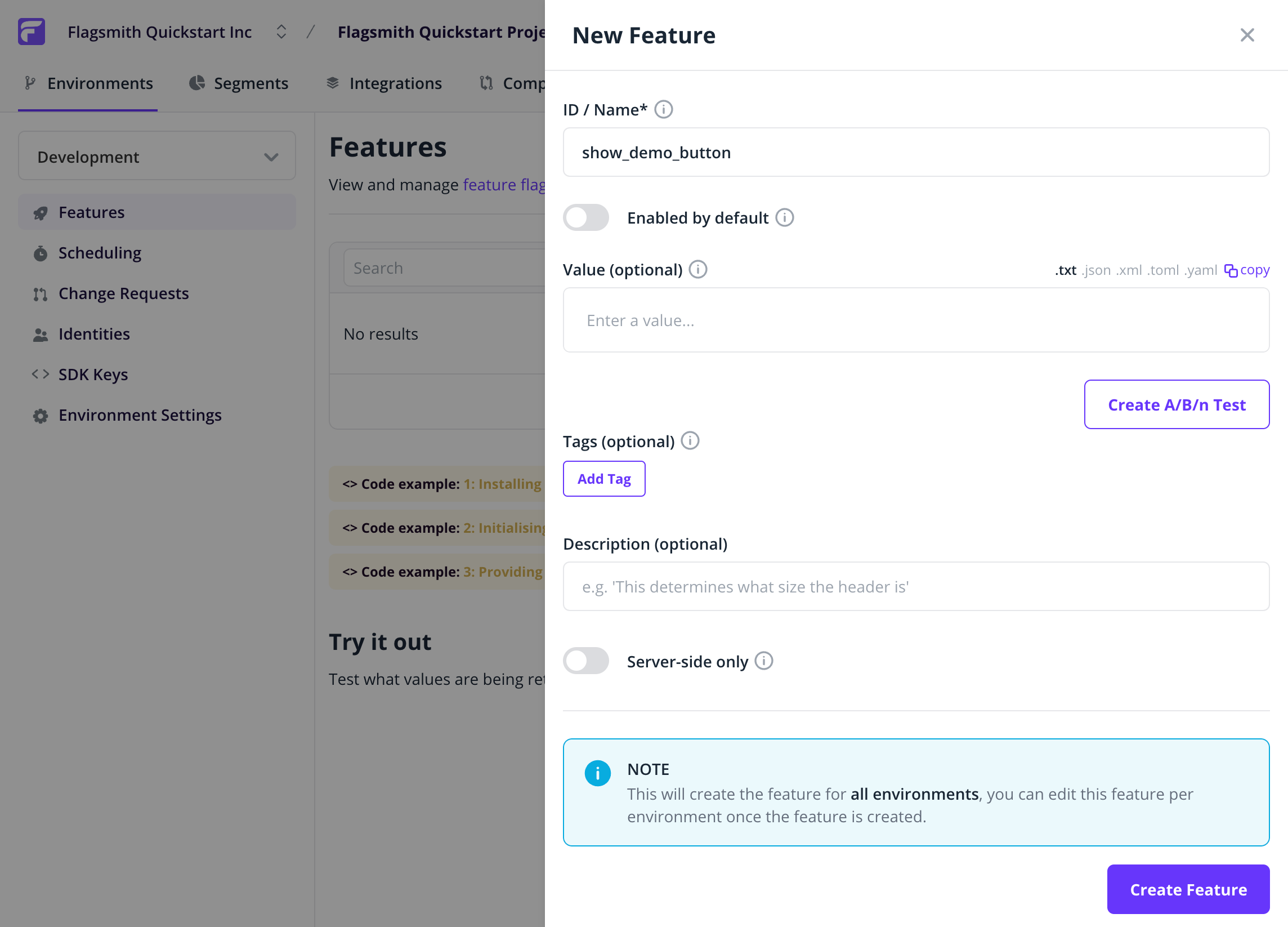Focus the Description input field
Image resolution: width=1288 pixels, height=927 pixels.
point(915,587)
